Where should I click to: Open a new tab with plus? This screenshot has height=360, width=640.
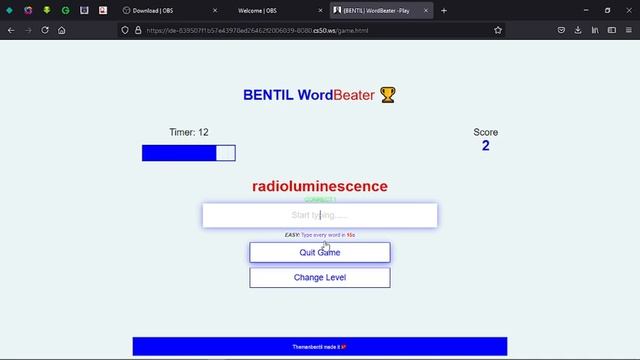[444, 11]
